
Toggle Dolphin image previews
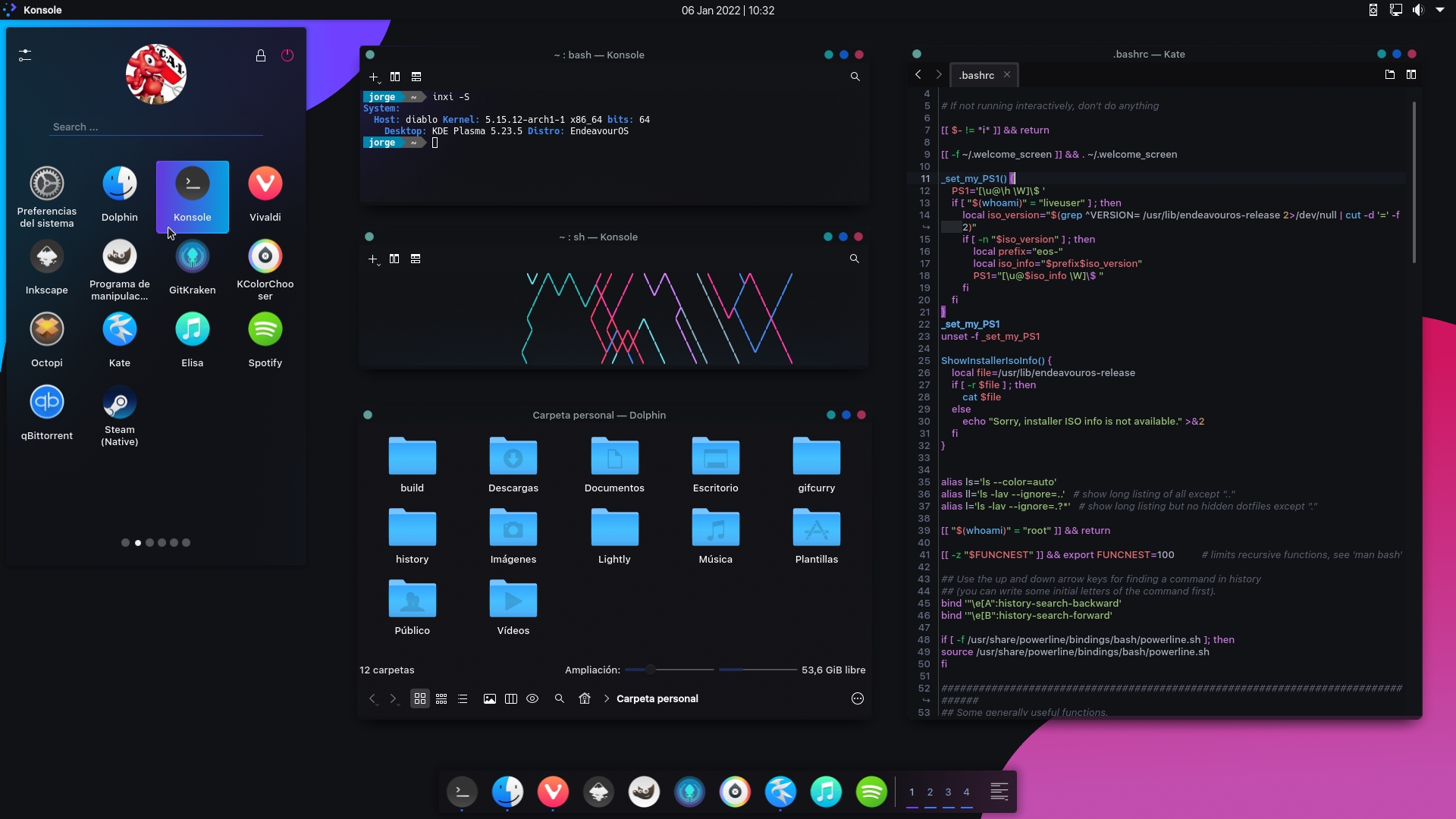point(490,698)
